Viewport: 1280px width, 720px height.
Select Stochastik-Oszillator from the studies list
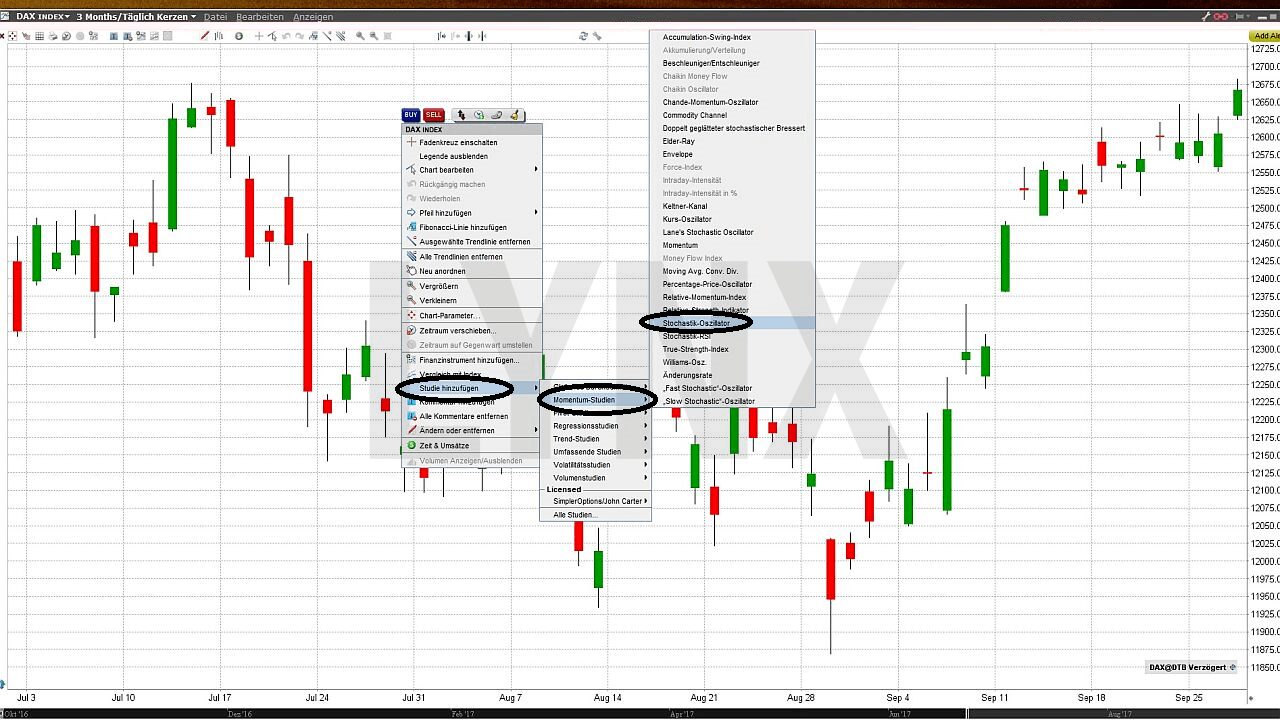coord(697,323)
